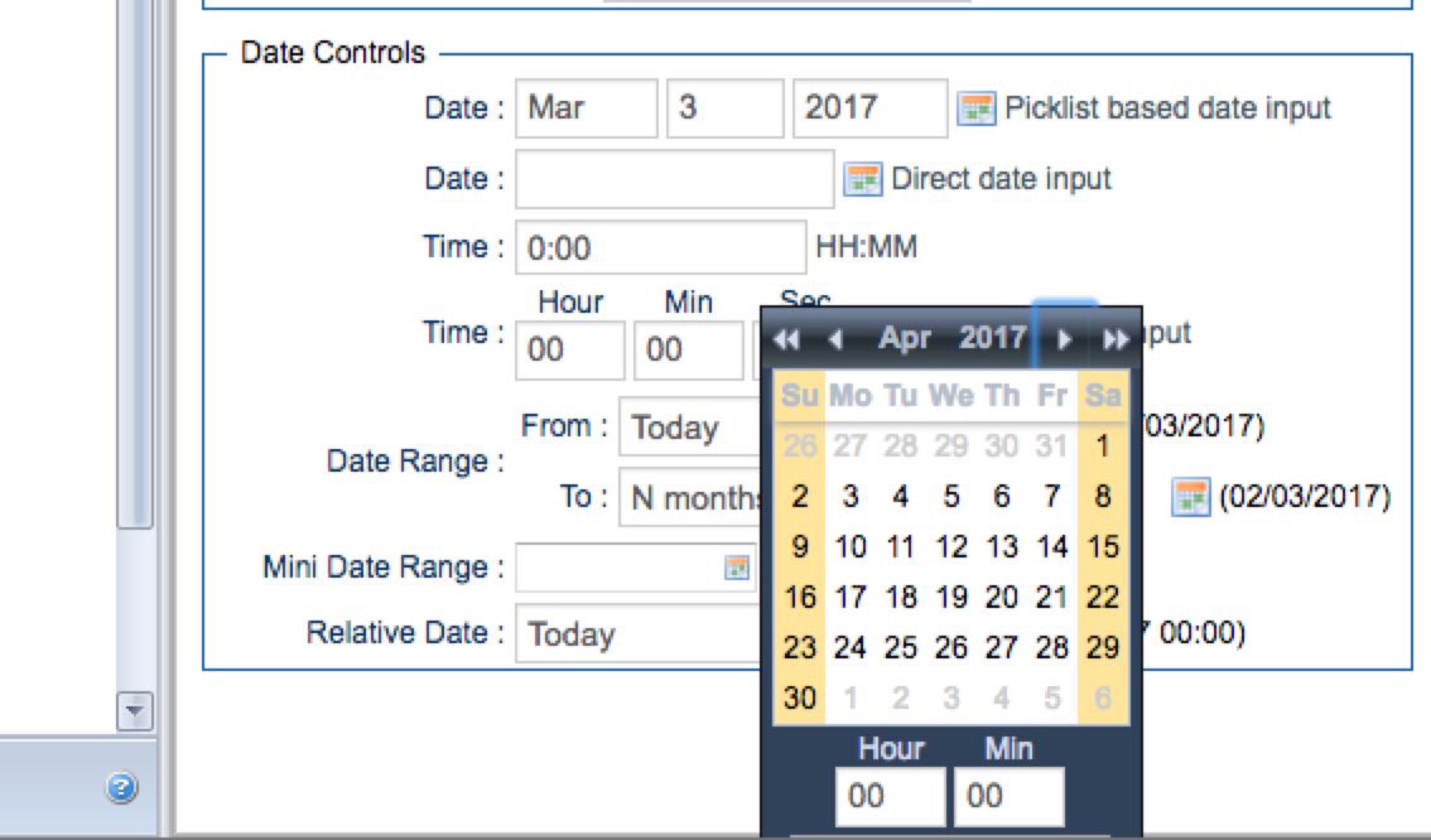Pick April 3 in the calendar popup
1431x840 pixels.
pyautogui.click(x=850, y=496)
